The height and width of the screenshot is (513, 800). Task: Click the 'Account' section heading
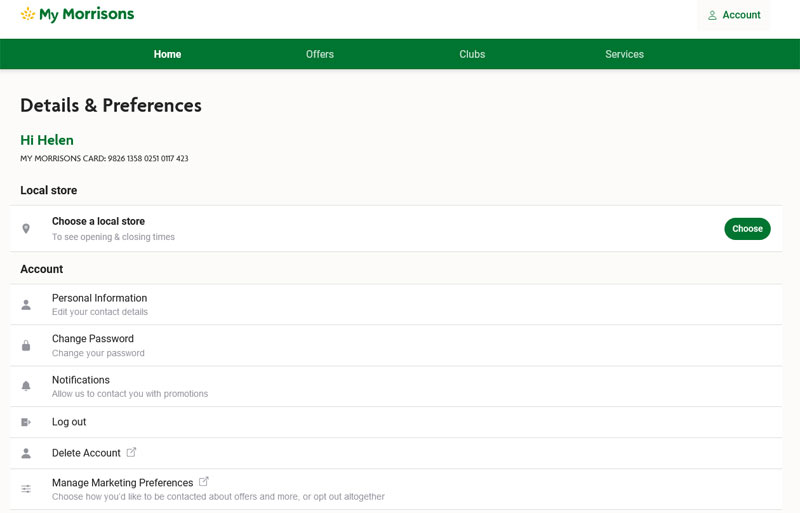pyautogui.click(x=41, y=269)
